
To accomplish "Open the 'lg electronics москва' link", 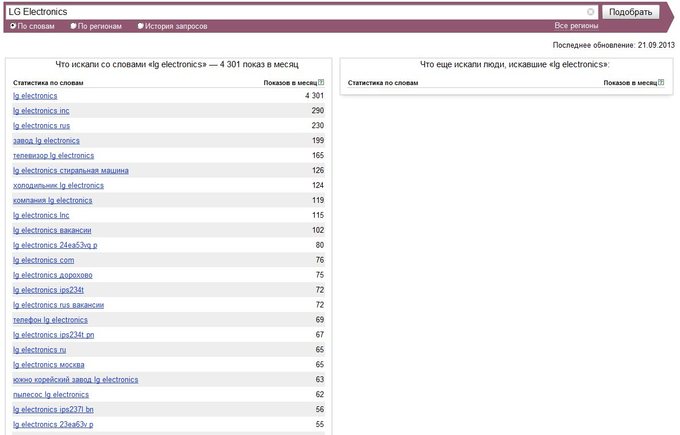I will click(49, 365).
